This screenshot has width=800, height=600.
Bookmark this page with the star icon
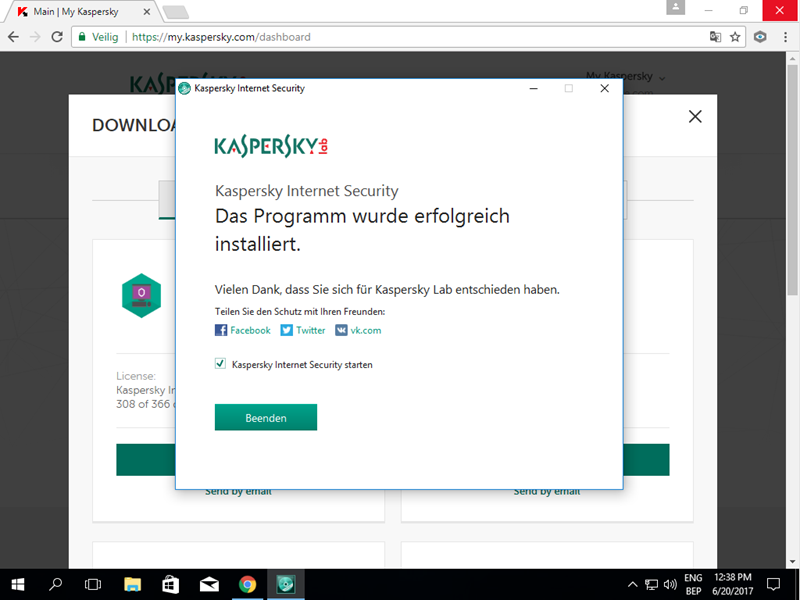(736, 37)
